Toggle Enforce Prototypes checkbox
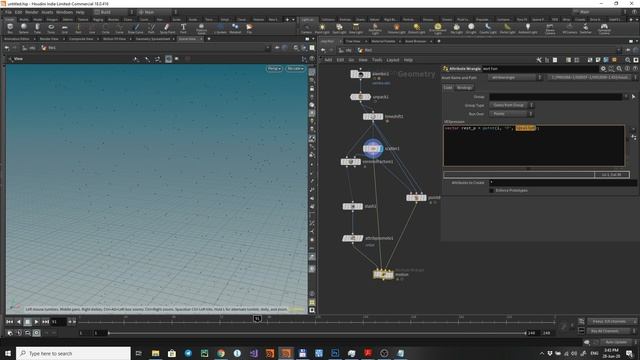Screen dimensions: 640x360 coord(491,191)
